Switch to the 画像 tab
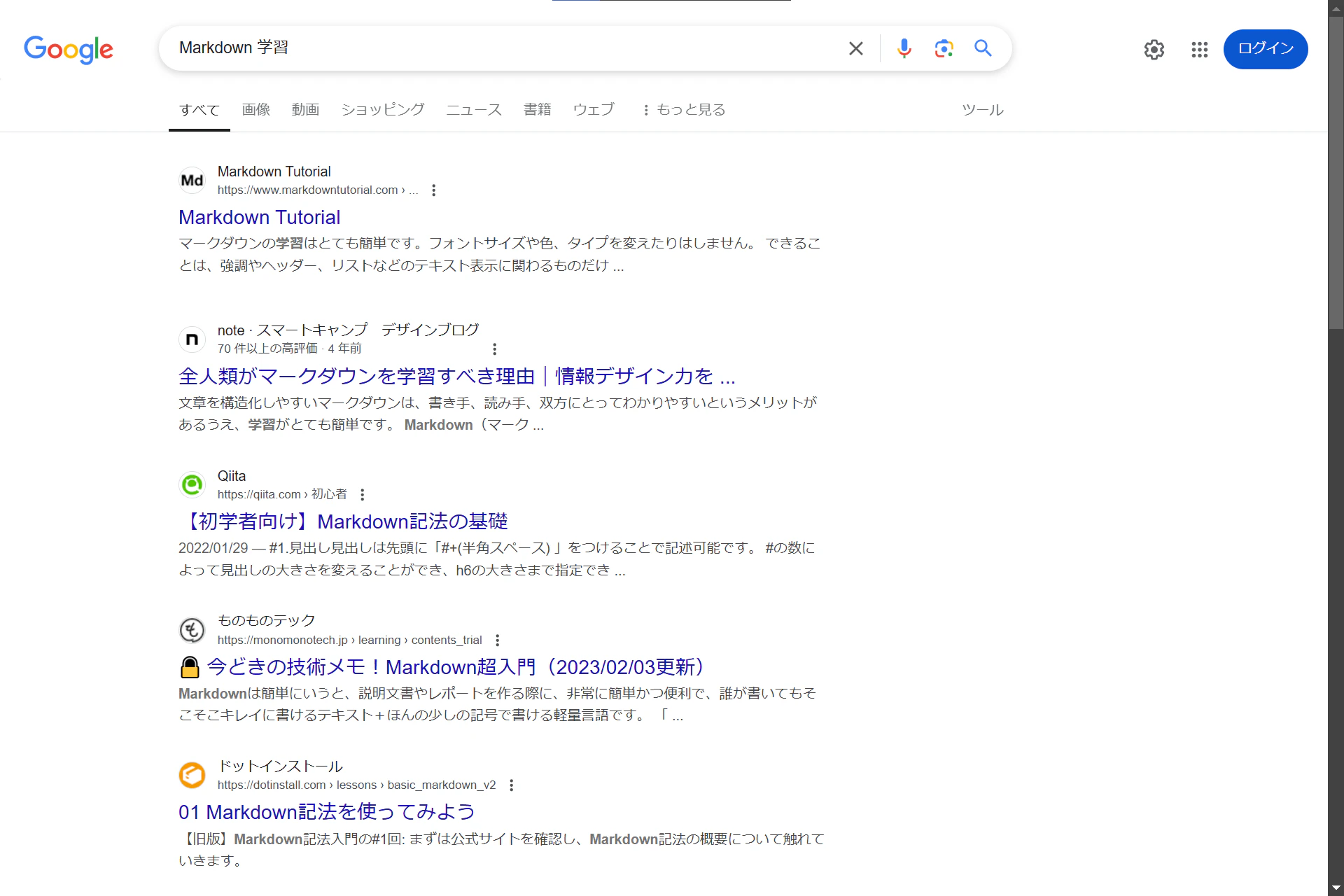 click(x=255, y=109)
